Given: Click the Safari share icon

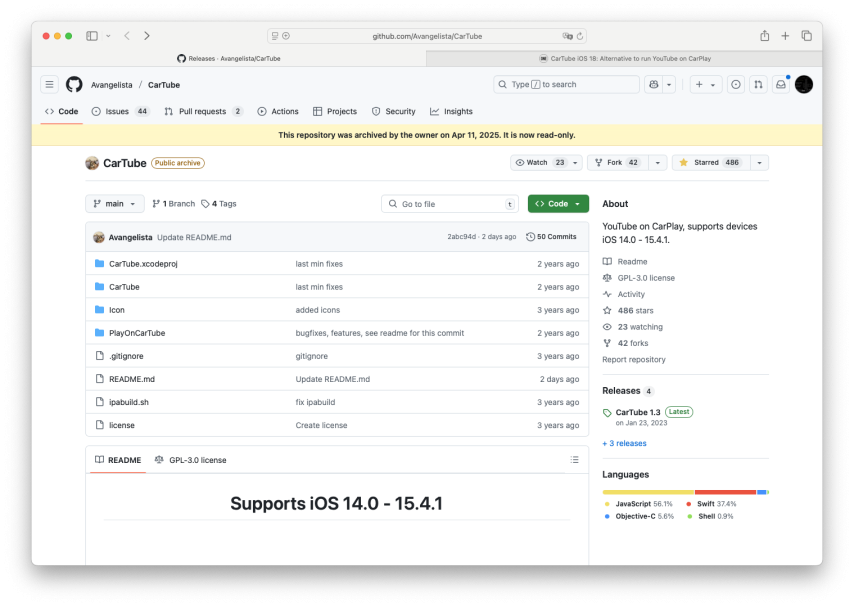Looking at the screenshot, I should pyautogui.click(x=765, y=36).
